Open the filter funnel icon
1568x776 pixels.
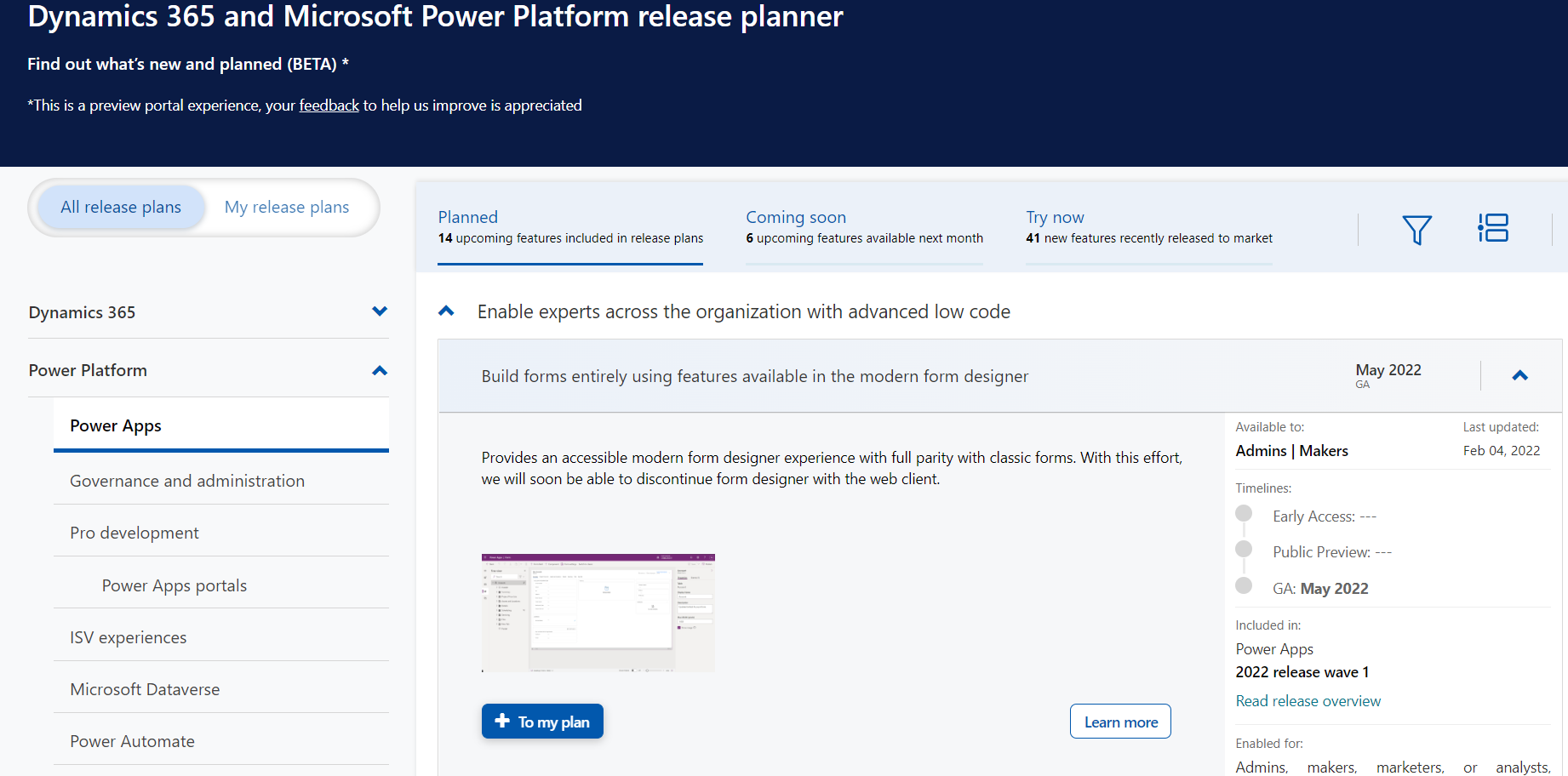coord(1416,229)
